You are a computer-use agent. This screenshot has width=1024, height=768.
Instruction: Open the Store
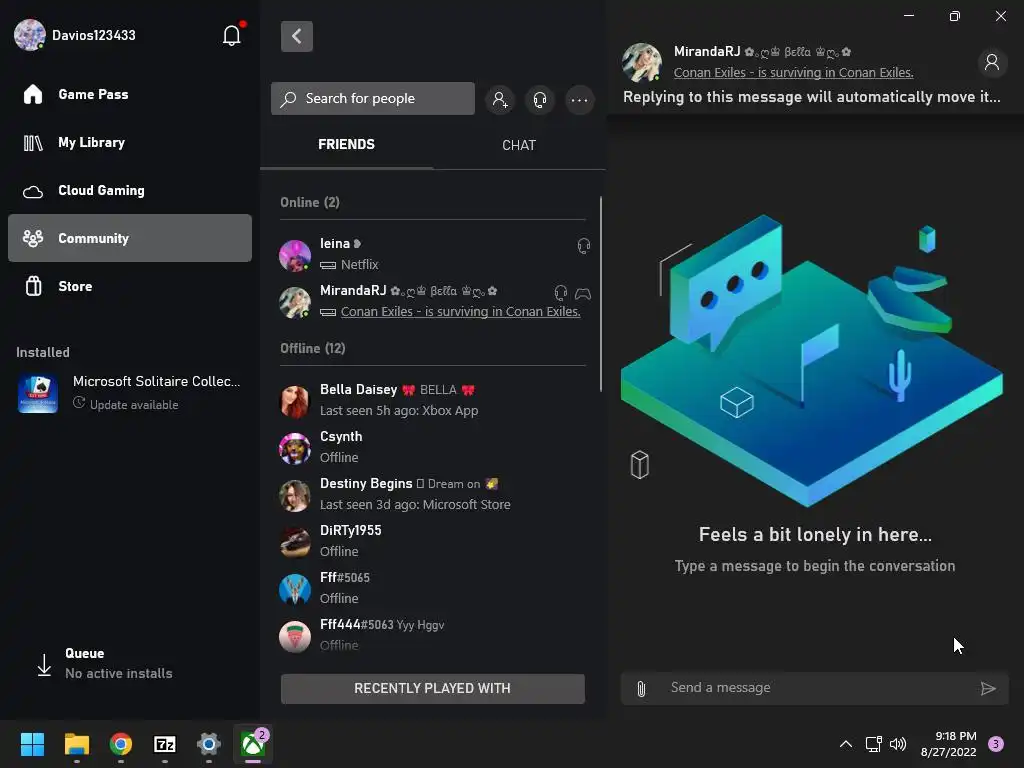pos(130,286)
